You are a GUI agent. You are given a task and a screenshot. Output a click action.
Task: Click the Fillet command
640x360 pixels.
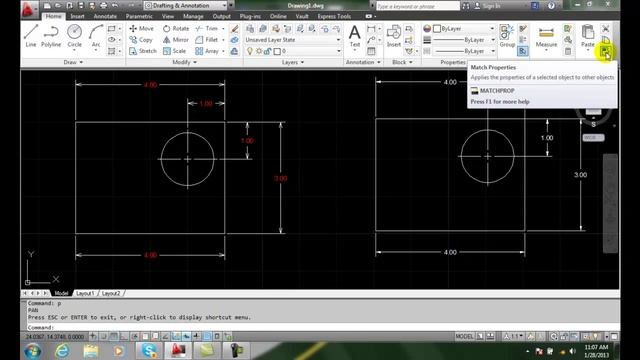[x=207, y=40]
